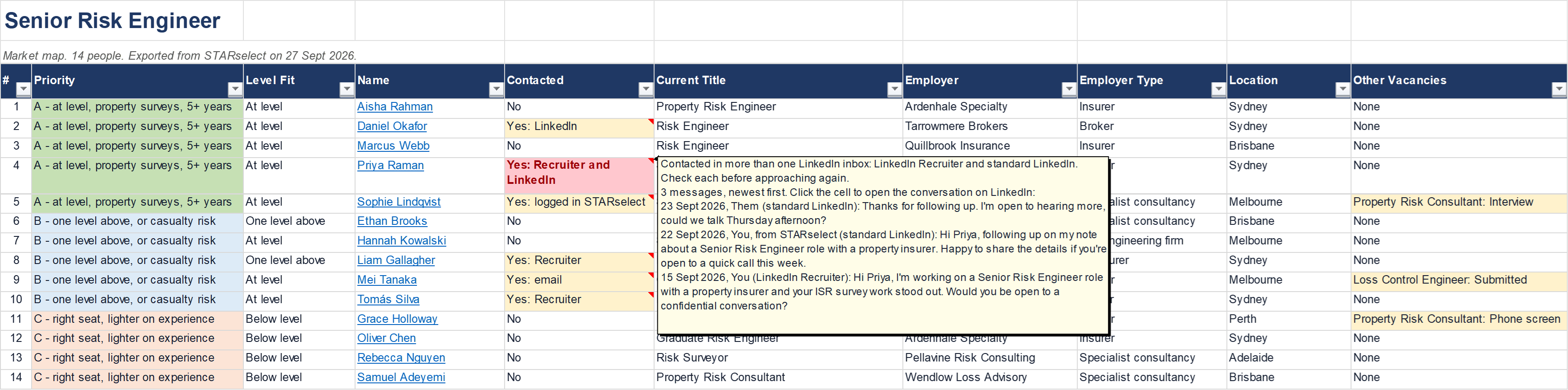
Task: Select the 'Senior Risk Engineer' title cell
Action: [122, 21]
